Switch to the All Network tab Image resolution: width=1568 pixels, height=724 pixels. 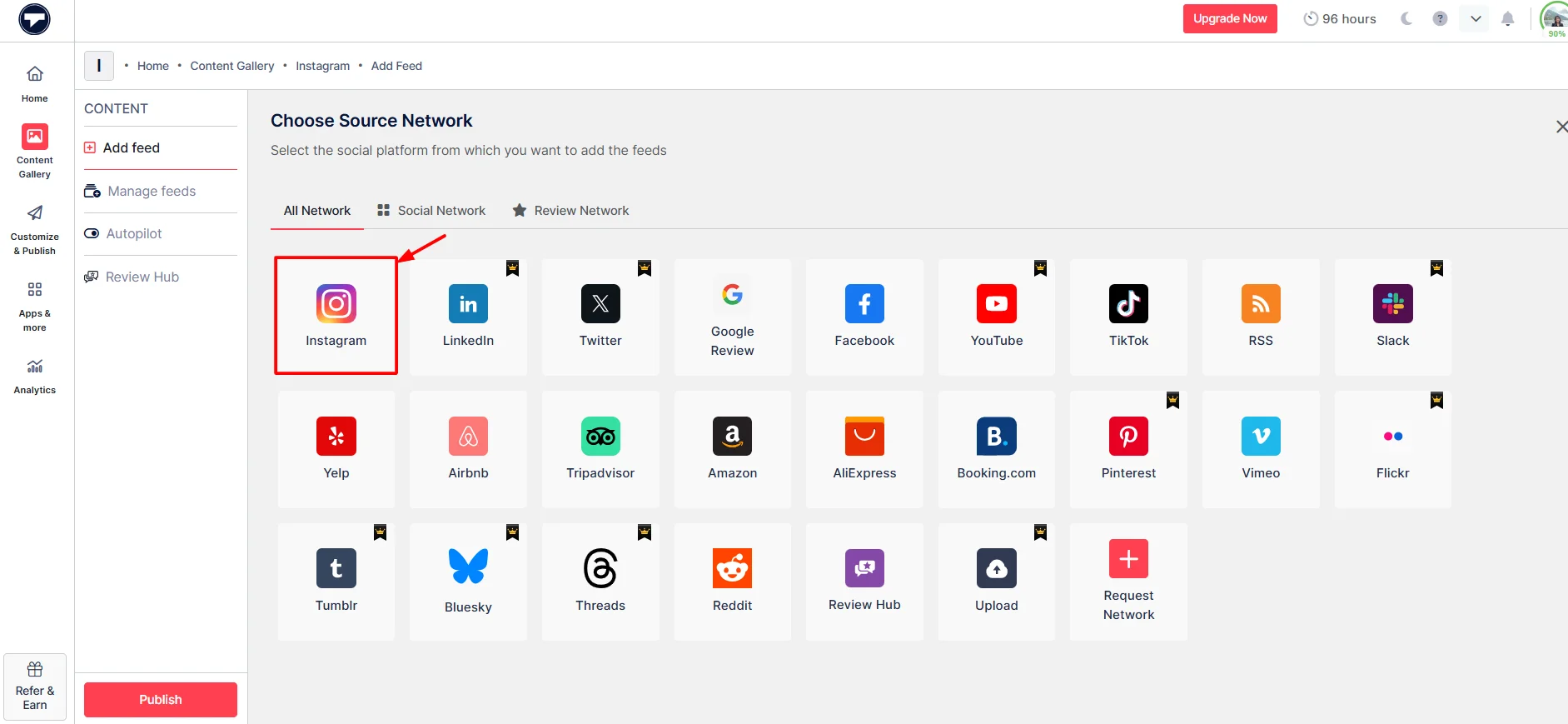[x=317, y=211]
